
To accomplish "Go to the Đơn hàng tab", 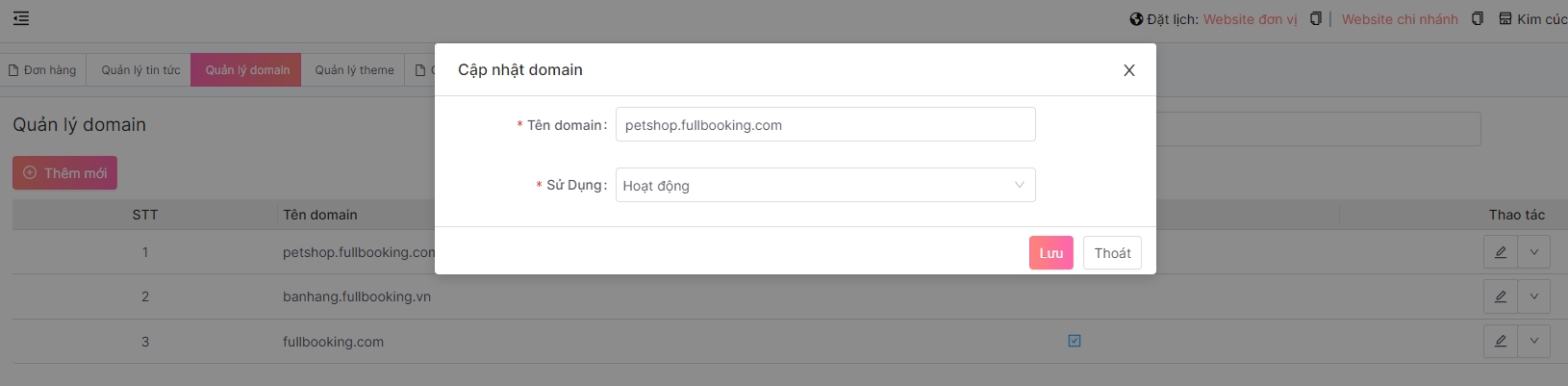I will point(42,70).
